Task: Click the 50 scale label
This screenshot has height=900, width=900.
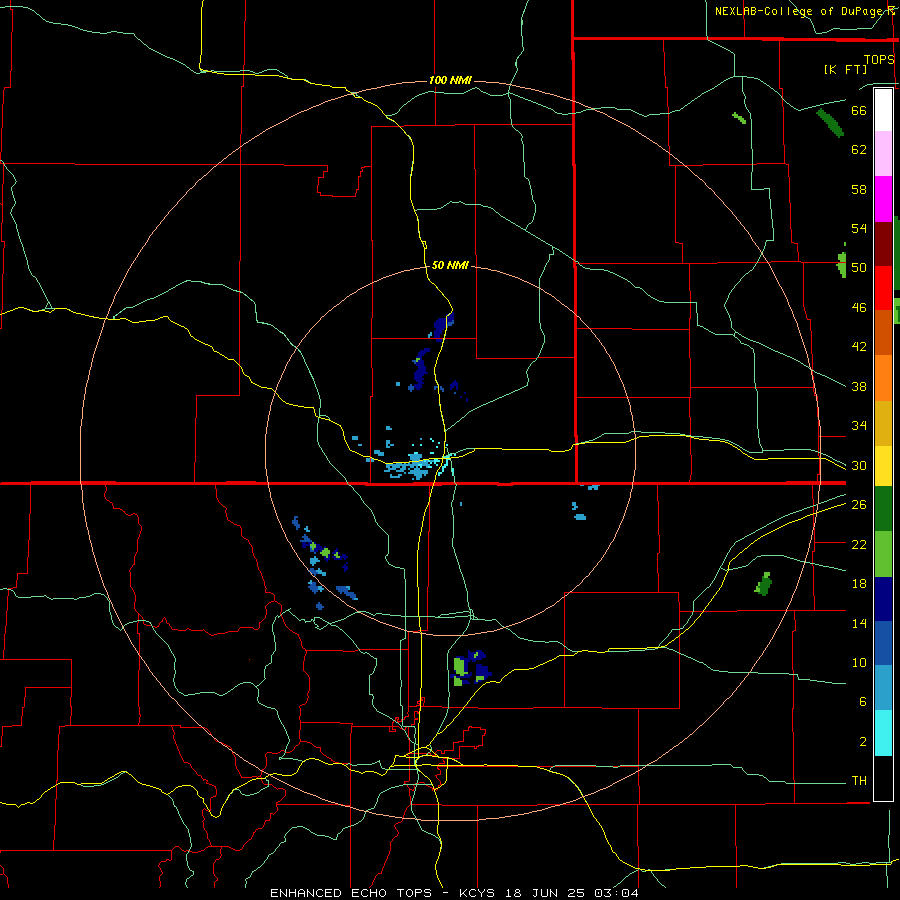Action: coord(859,268)
